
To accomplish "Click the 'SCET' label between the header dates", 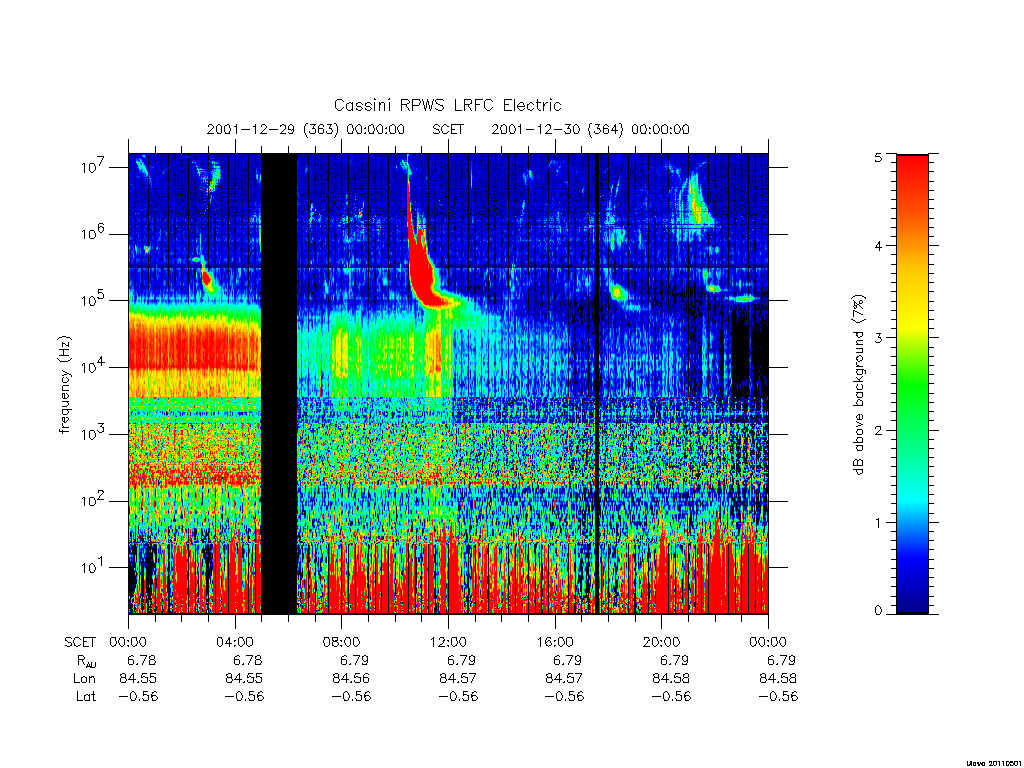I will pos(448,129).
